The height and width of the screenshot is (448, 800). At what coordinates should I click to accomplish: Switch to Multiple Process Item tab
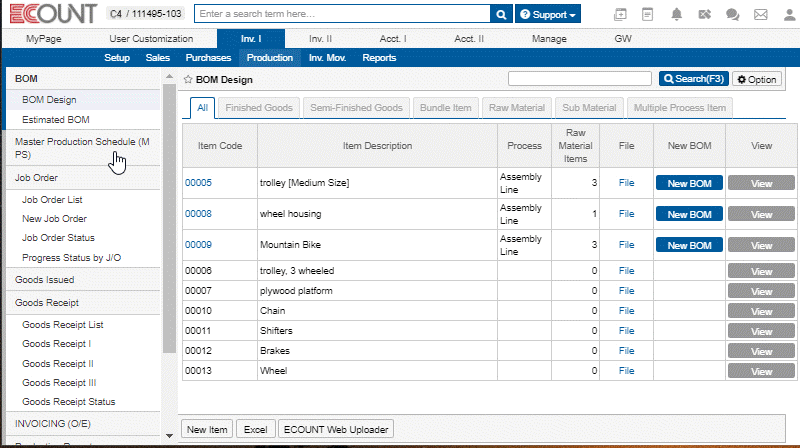click(x=680, y=108)
